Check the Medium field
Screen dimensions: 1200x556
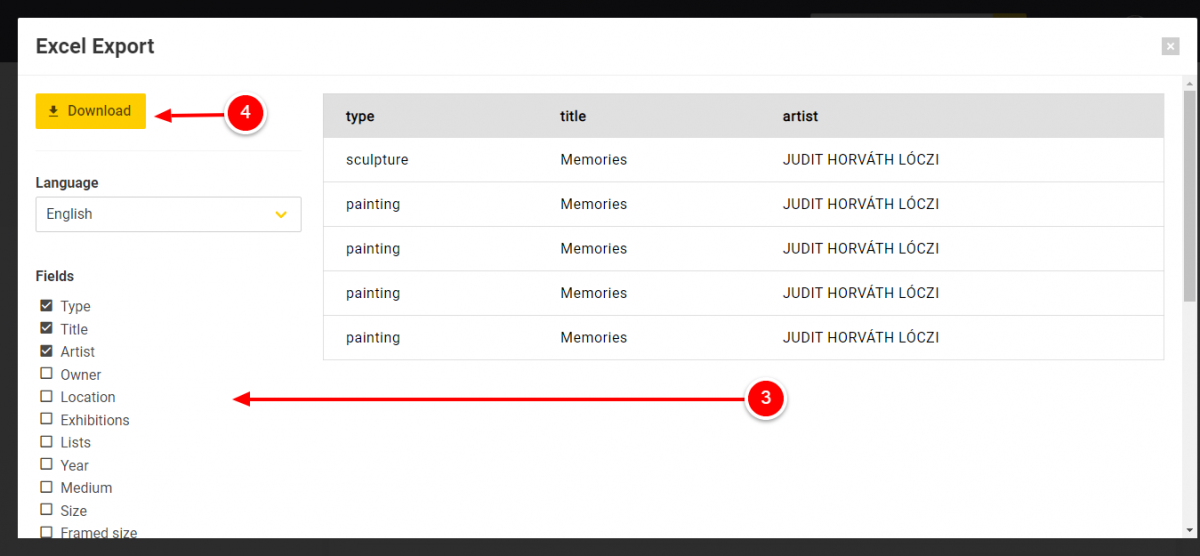click(46, 488)
